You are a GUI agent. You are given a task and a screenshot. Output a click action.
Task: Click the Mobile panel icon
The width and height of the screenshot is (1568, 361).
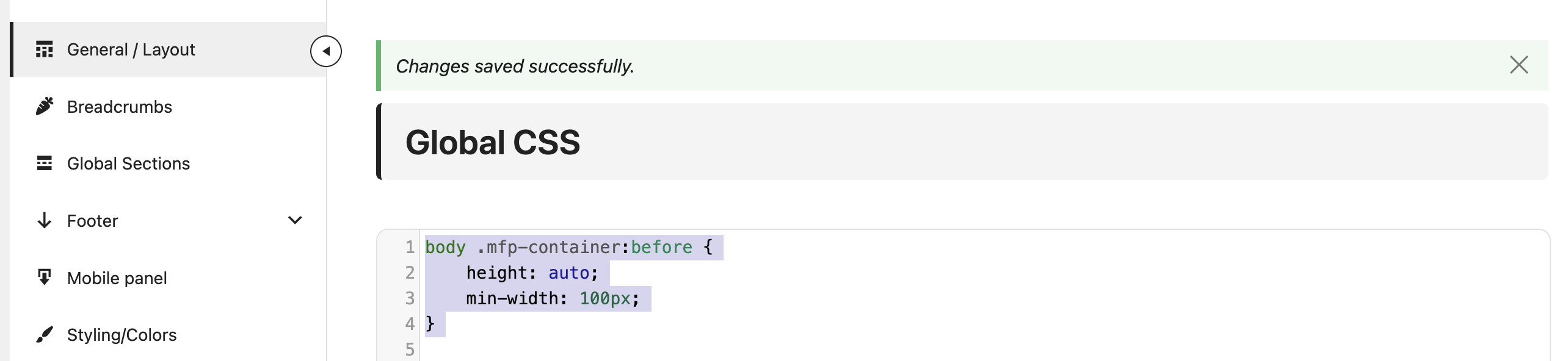[44, 277]
